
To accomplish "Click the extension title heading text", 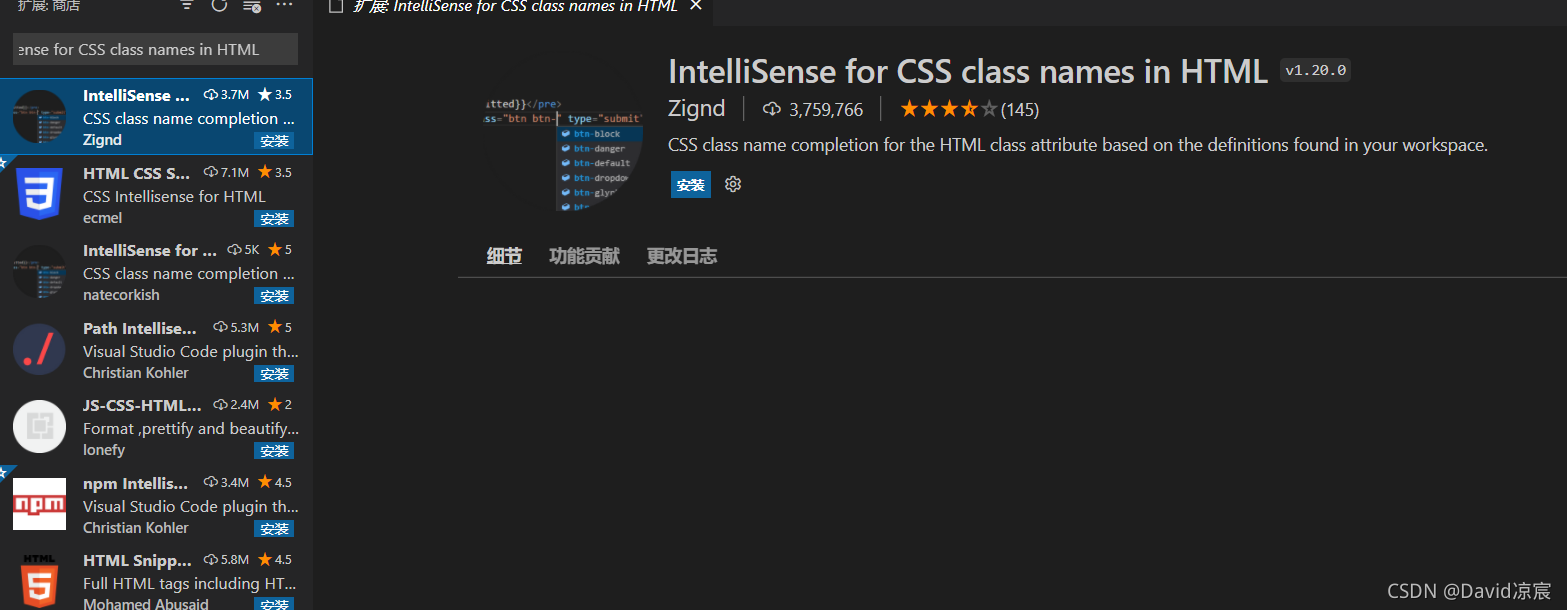I will point(968,71).
